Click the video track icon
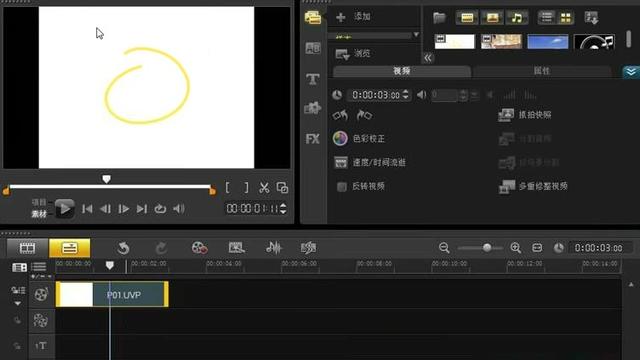The image size is (640, 360). 41,294
